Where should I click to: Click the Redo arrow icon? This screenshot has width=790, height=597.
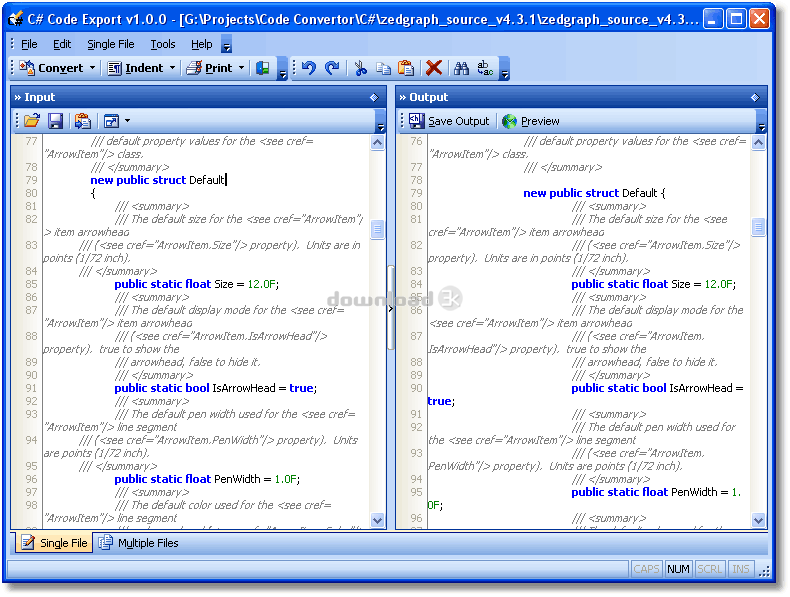tap(332, 68)
